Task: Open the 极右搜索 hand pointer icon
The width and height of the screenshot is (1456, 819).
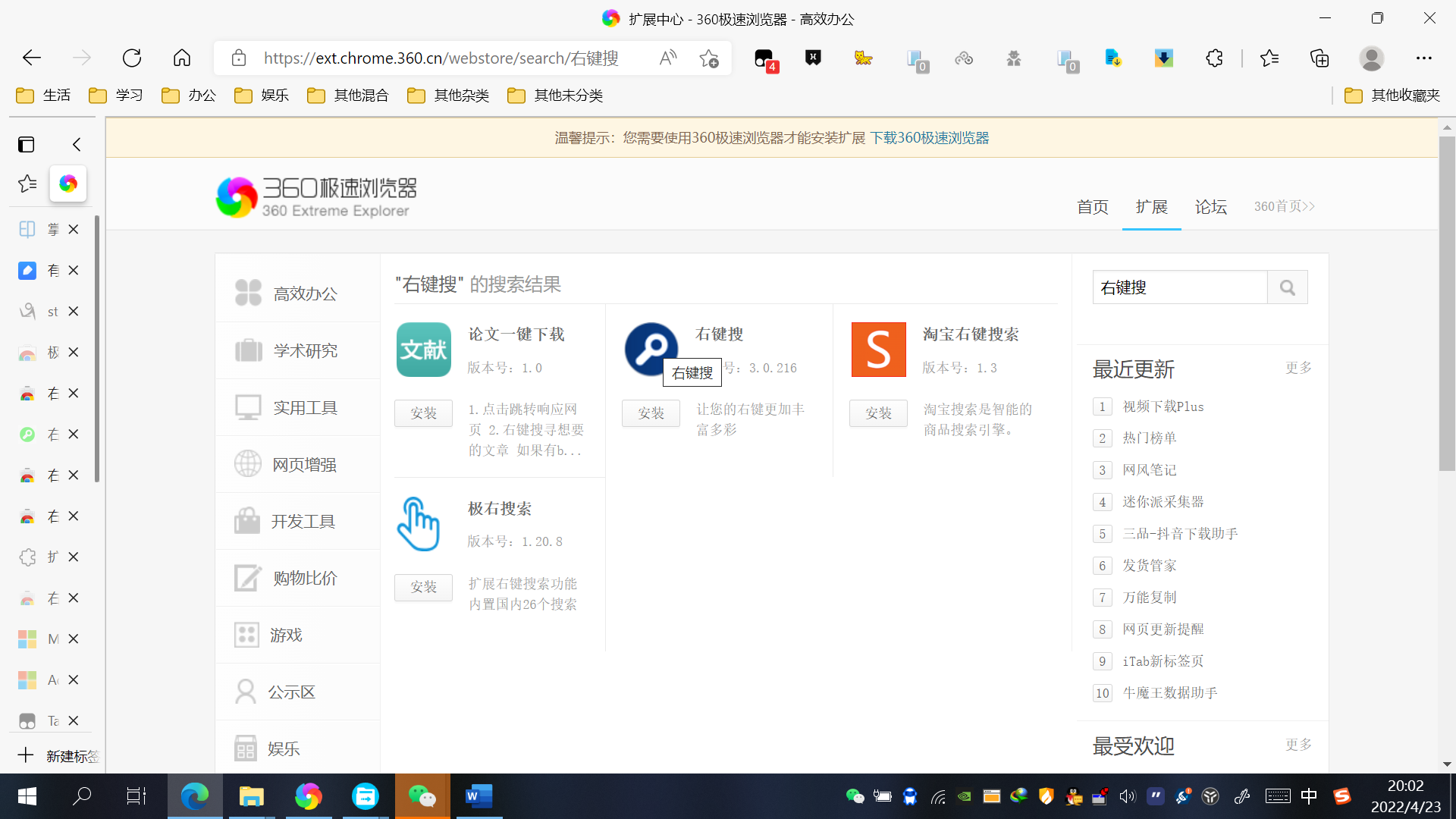Action: pyautogui.click(x=419, y=523)
